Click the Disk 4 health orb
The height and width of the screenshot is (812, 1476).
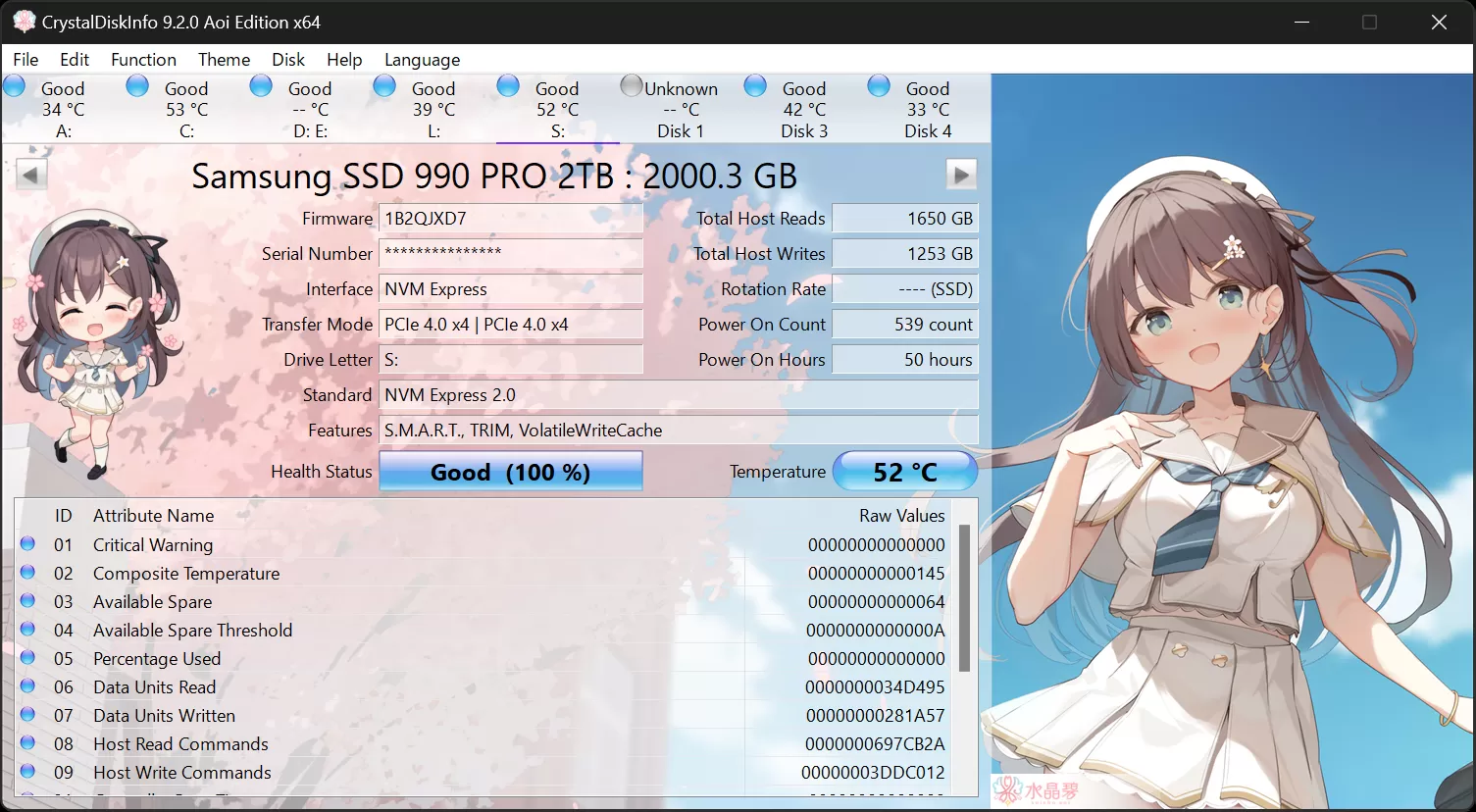coord(878,85)
